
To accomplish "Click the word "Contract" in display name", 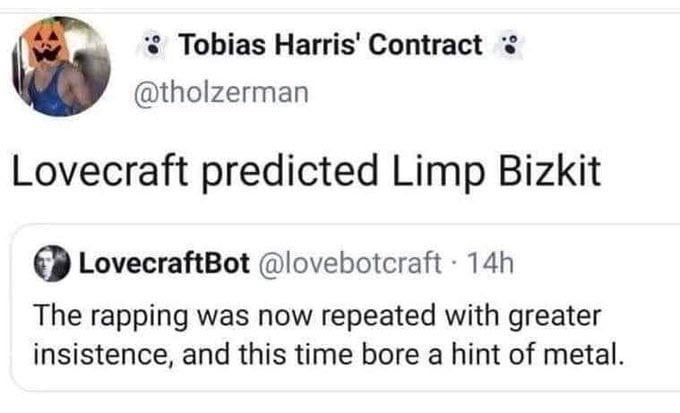I will tap(428, 45).
